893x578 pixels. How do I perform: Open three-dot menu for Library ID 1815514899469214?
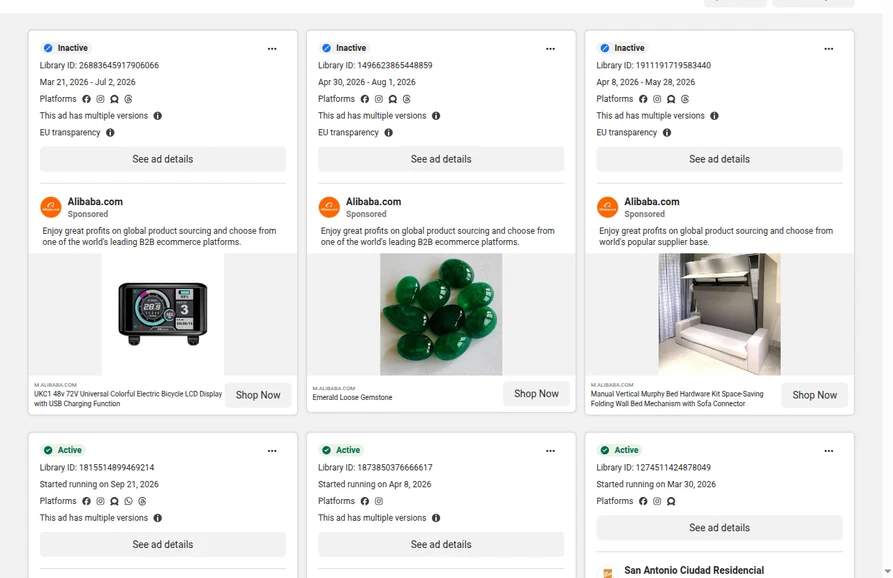point(272,450)
